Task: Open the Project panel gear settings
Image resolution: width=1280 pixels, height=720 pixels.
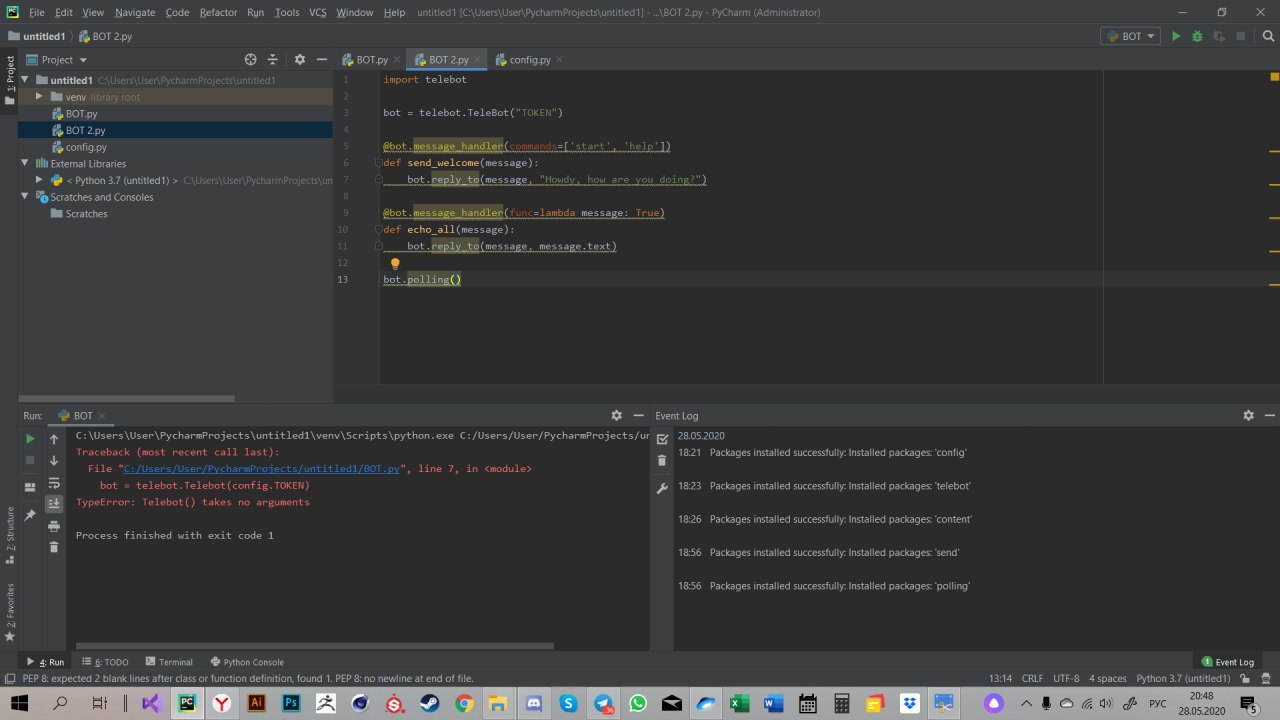Action: coord(299,60)
